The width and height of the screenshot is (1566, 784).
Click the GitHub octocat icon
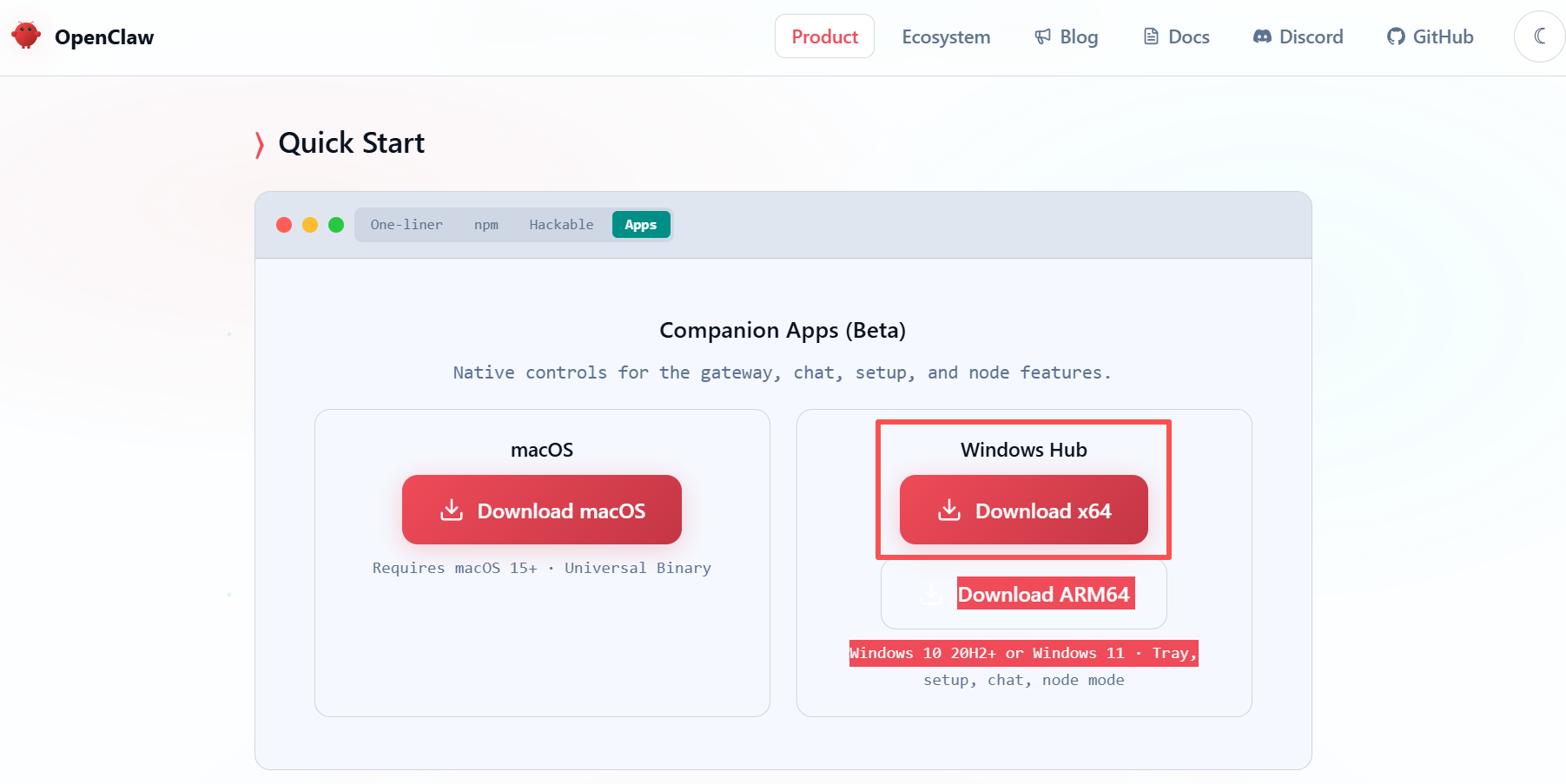[1396, 36]
